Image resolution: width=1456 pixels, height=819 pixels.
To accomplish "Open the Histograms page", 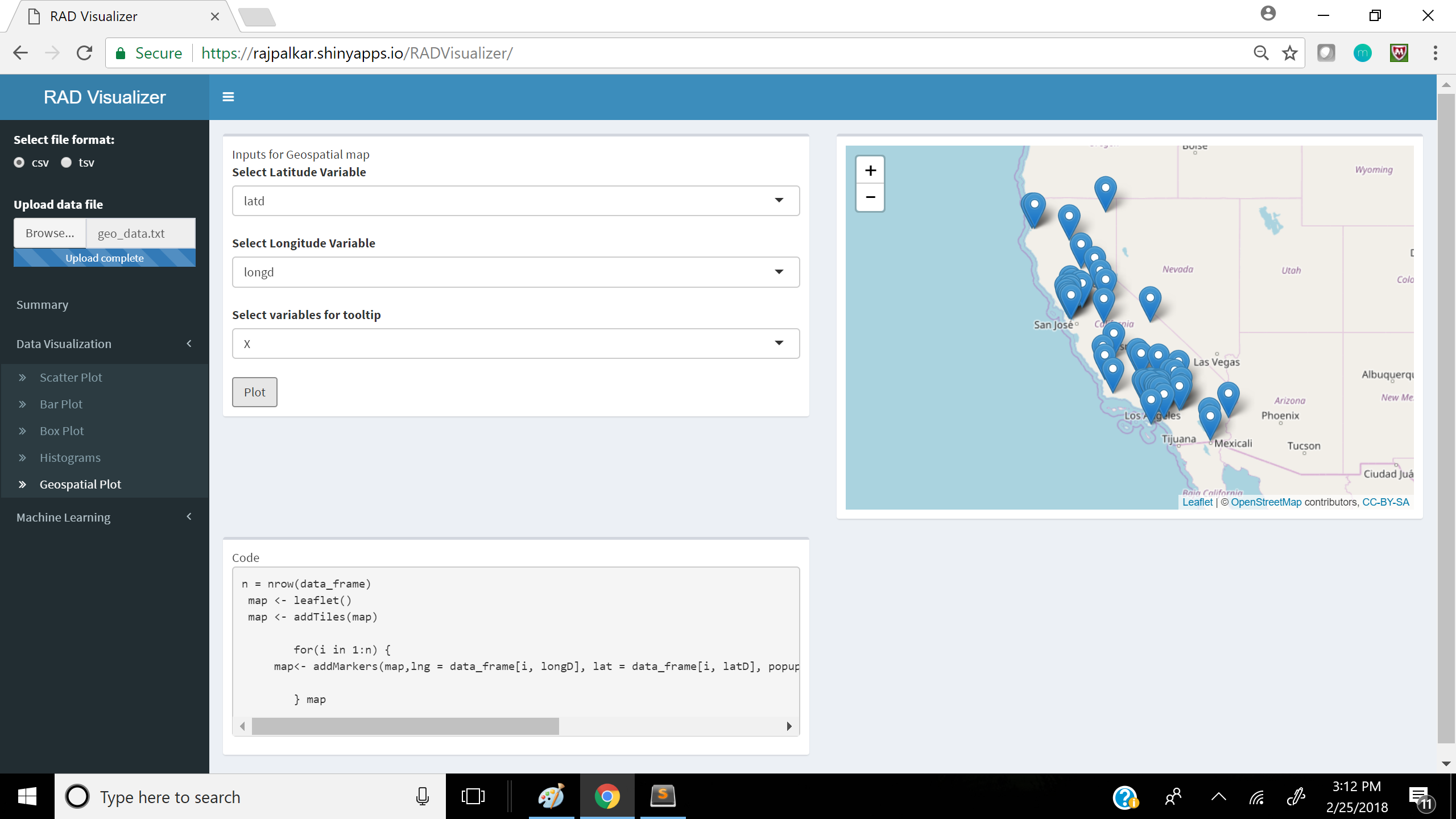I will pyautogui.click(x=70, y=457).
